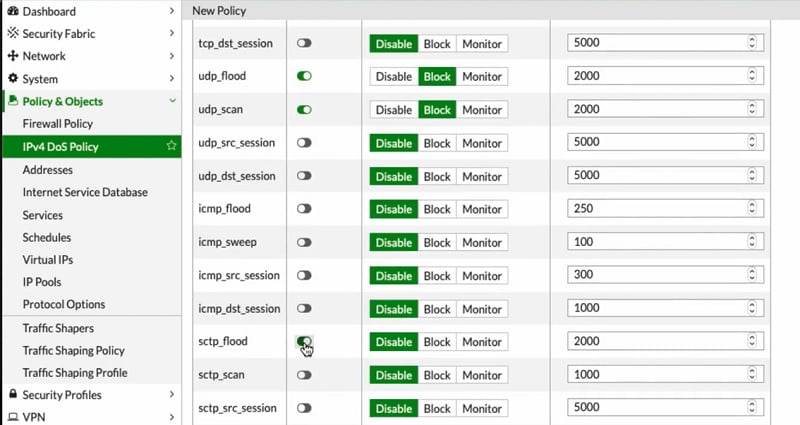The width and height of the screenshot is (800, 425).
Task: Click the Dashboard gauge icon
Action: click(x=13, y=11)
